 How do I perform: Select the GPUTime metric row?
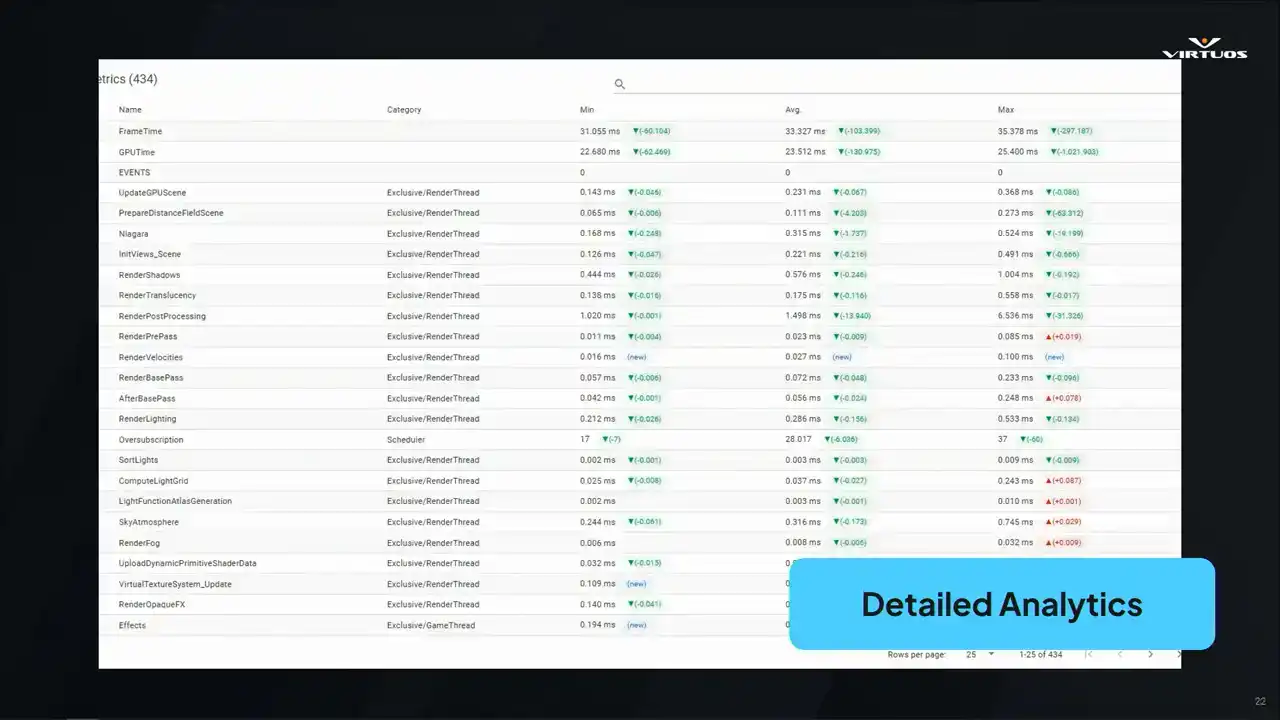click(x=137, y=152)
